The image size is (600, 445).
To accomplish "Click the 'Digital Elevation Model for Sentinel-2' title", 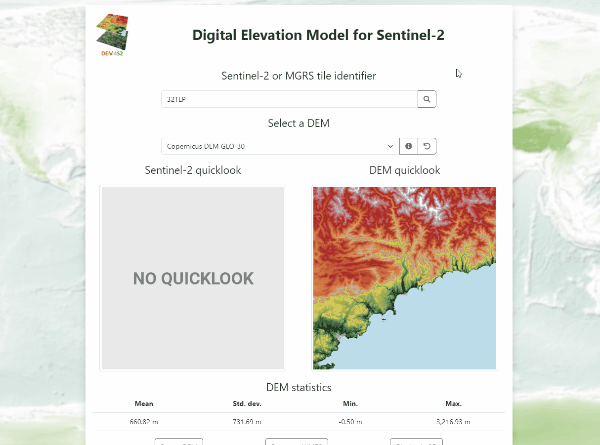I will 318,35.
